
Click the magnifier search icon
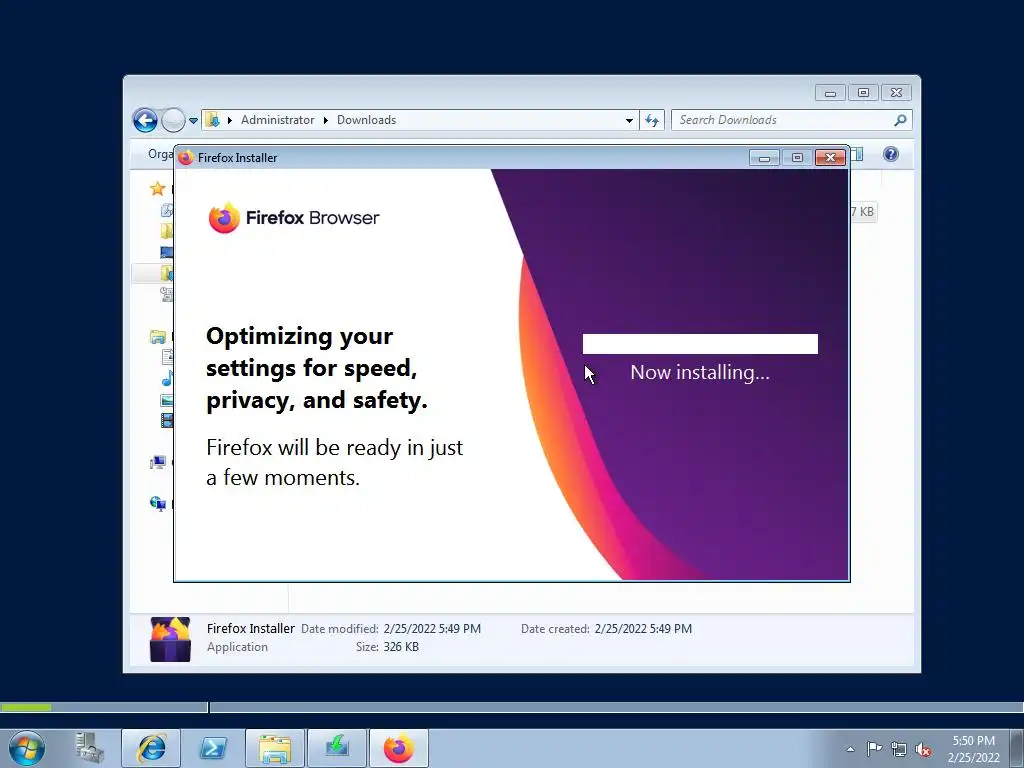pyautogui.click(x=900, y=120)
